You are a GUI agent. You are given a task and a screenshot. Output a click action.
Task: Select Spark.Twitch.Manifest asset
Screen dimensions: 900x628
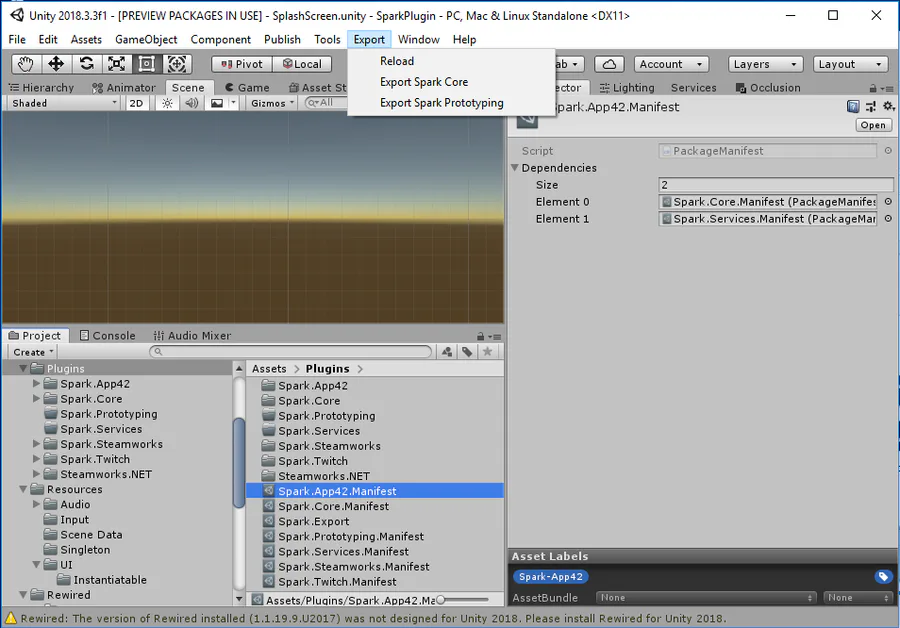point(337,582)
